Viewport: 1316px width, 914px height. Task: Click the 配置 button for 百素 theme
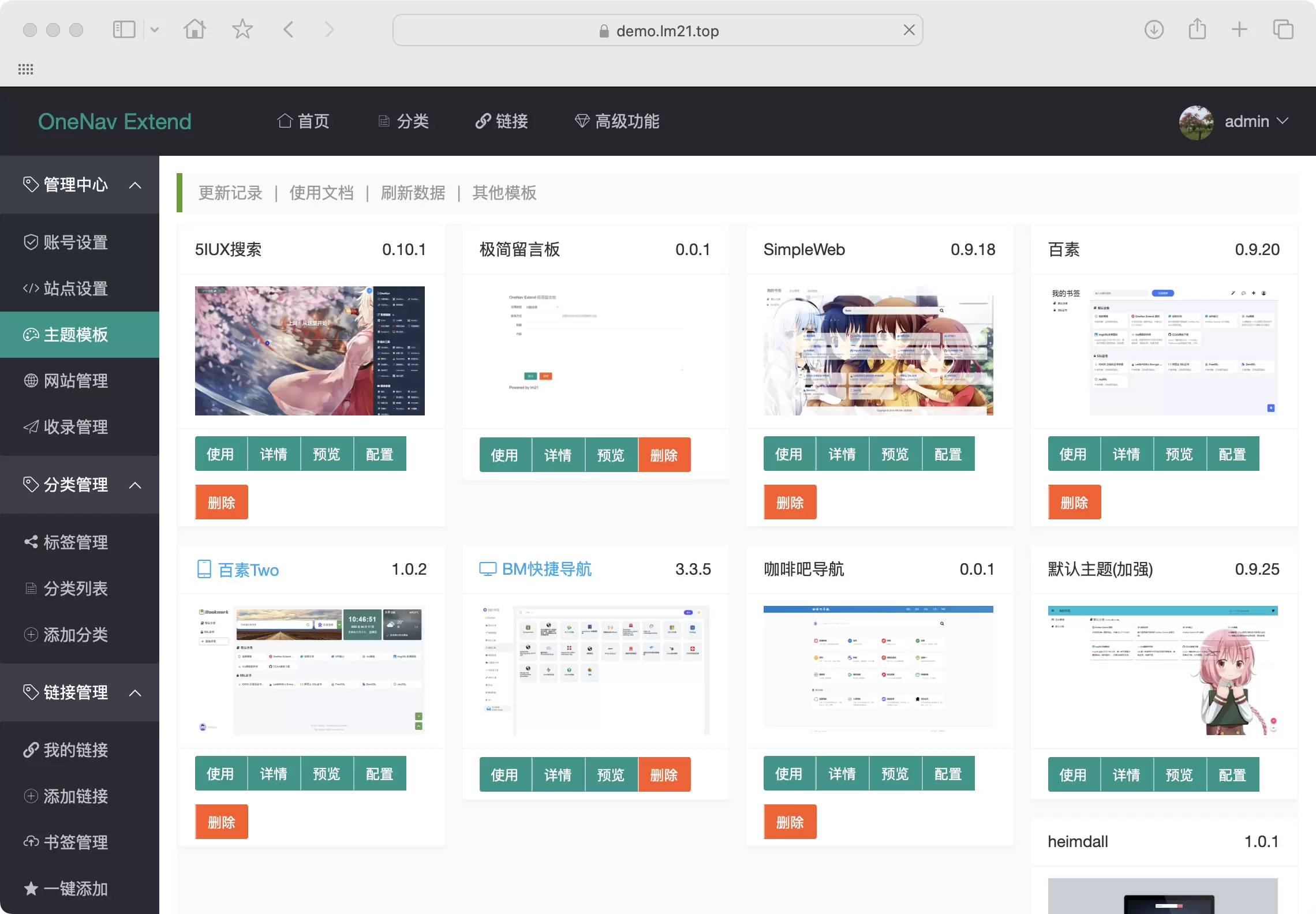pyautogui.click(x=1232, y=455)
